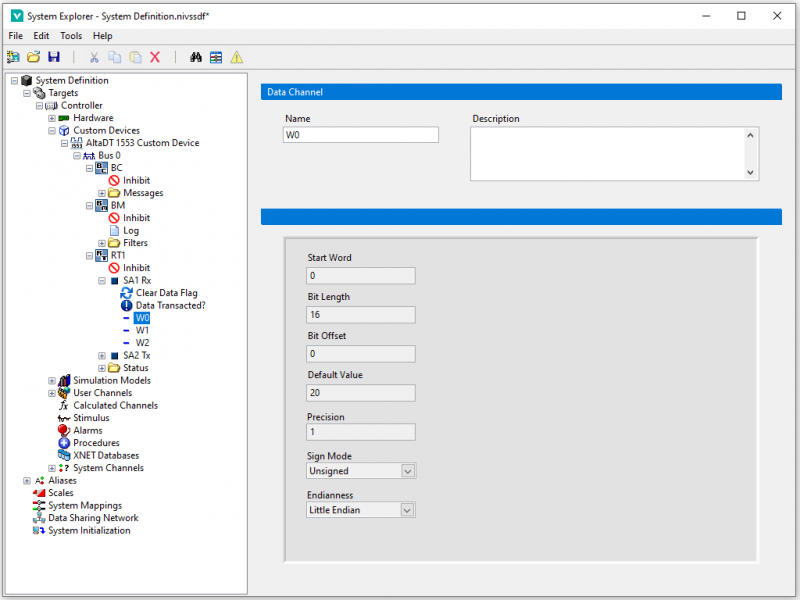This screenshot has width=800, height=600.
Task: Click the Description scrollbar down arrow
Action: (750, 172)
